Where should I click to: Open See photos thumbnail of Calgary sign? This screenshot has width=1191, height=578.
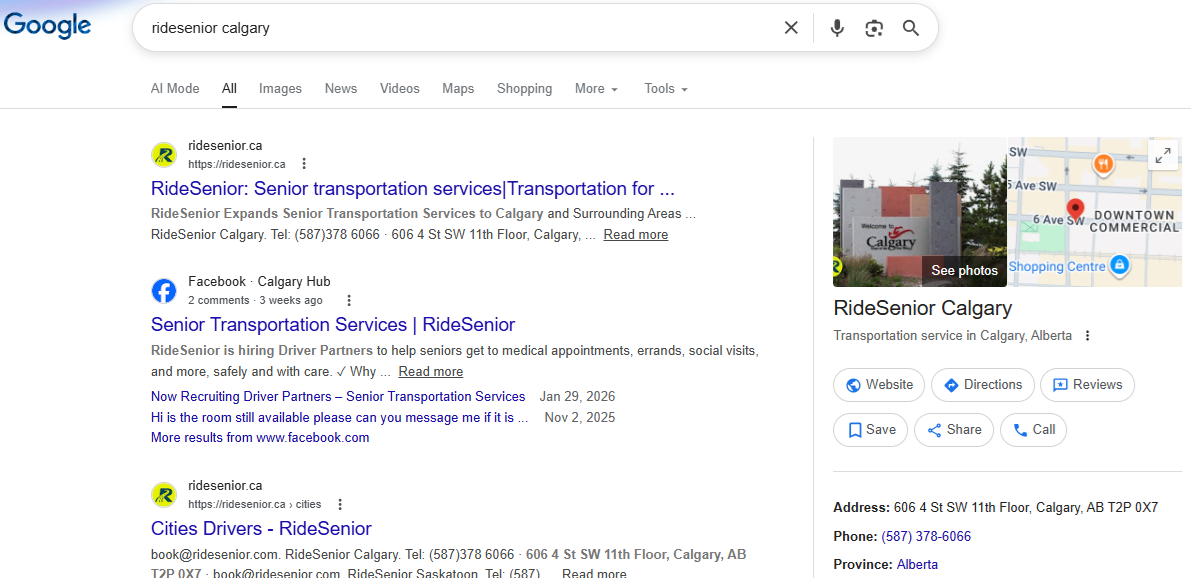920,212
